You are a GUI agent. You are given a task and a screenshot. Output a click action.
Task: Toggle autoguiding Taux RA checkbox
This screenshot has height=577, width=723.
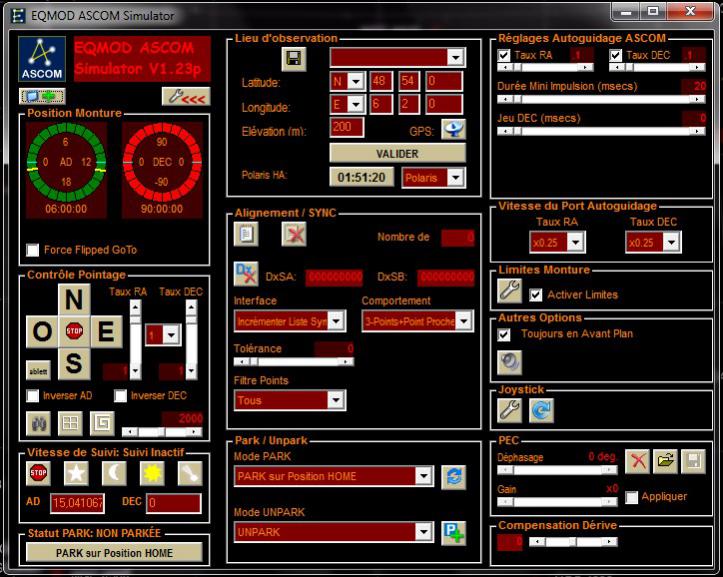click(504, 55)
